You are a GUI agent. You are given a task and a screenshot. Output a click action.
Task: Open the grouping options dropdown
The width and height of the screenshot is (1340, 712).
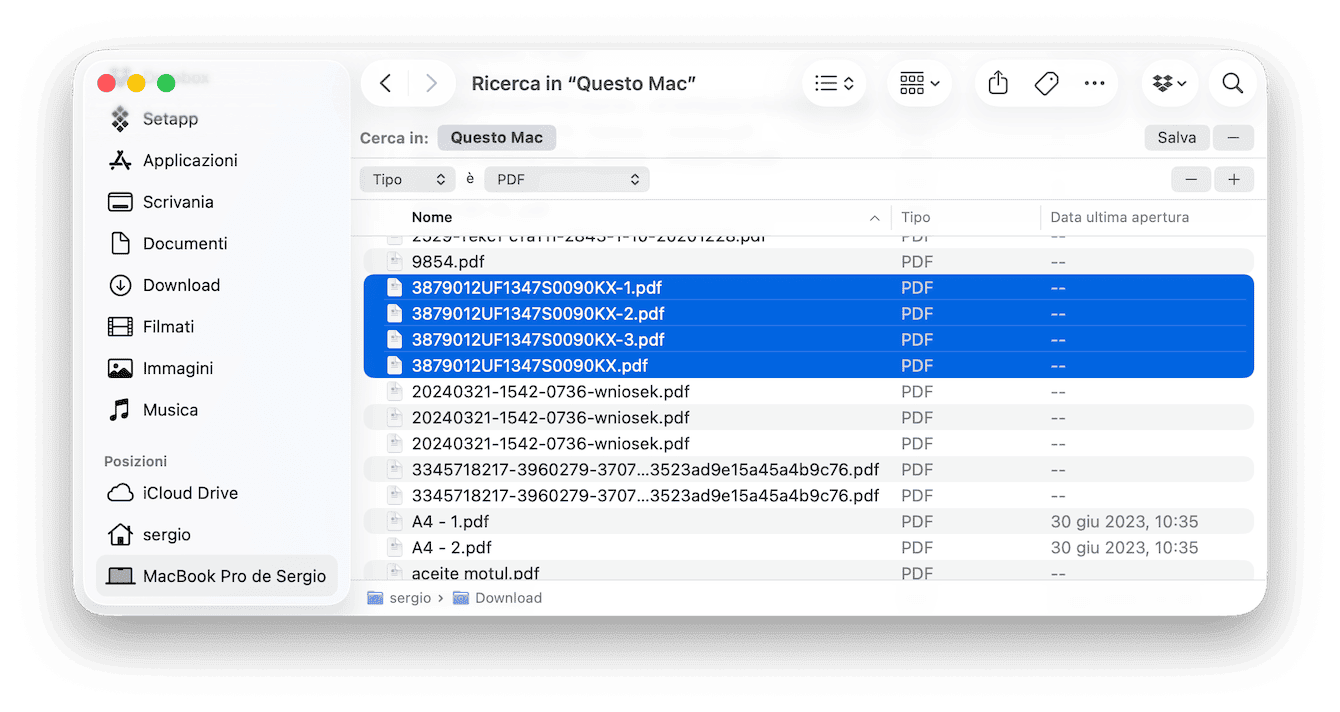click(x=919, y=84)
